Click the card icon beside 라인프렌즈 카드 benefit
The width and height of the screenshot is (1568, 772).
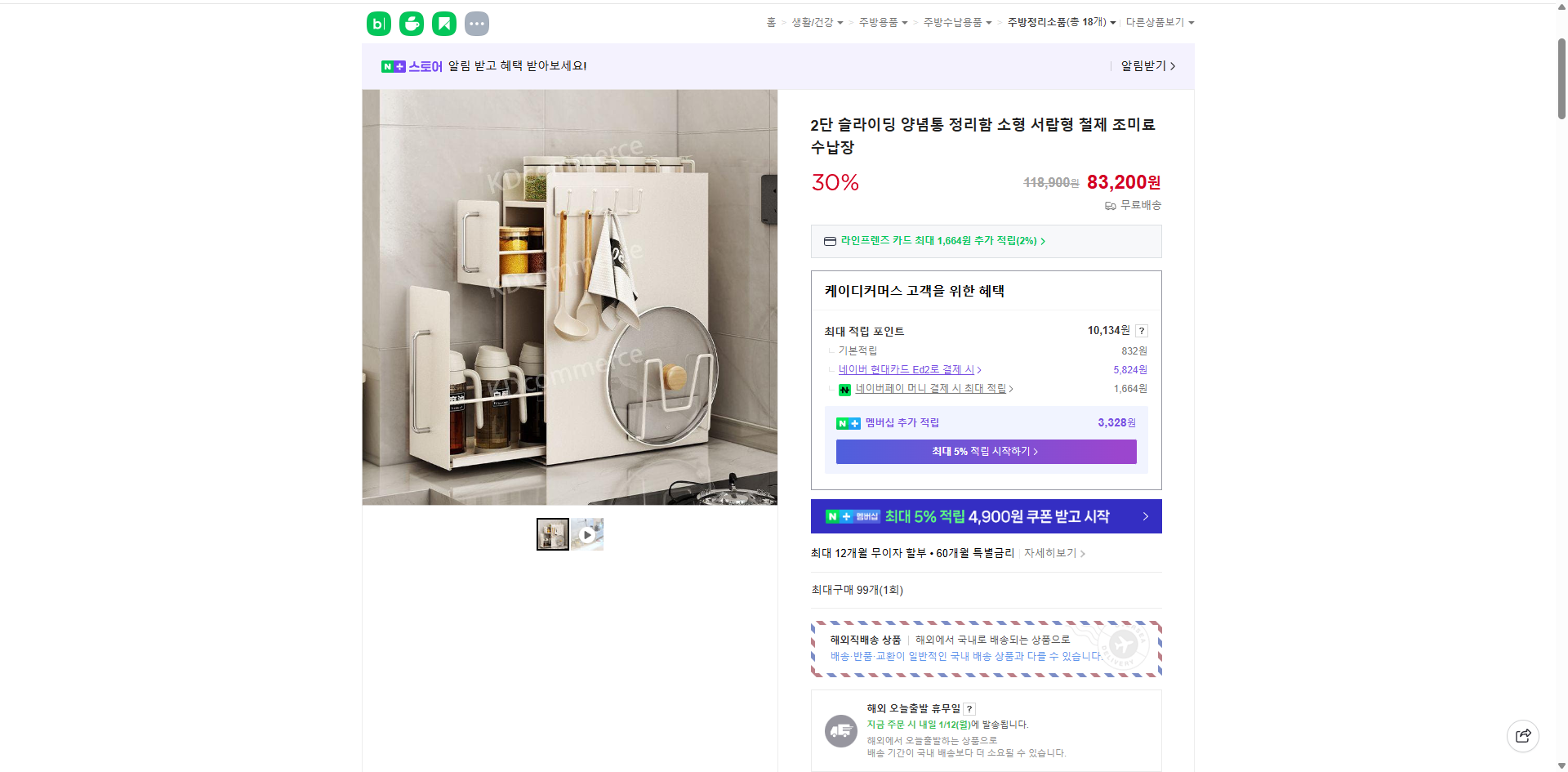(829, 241)
